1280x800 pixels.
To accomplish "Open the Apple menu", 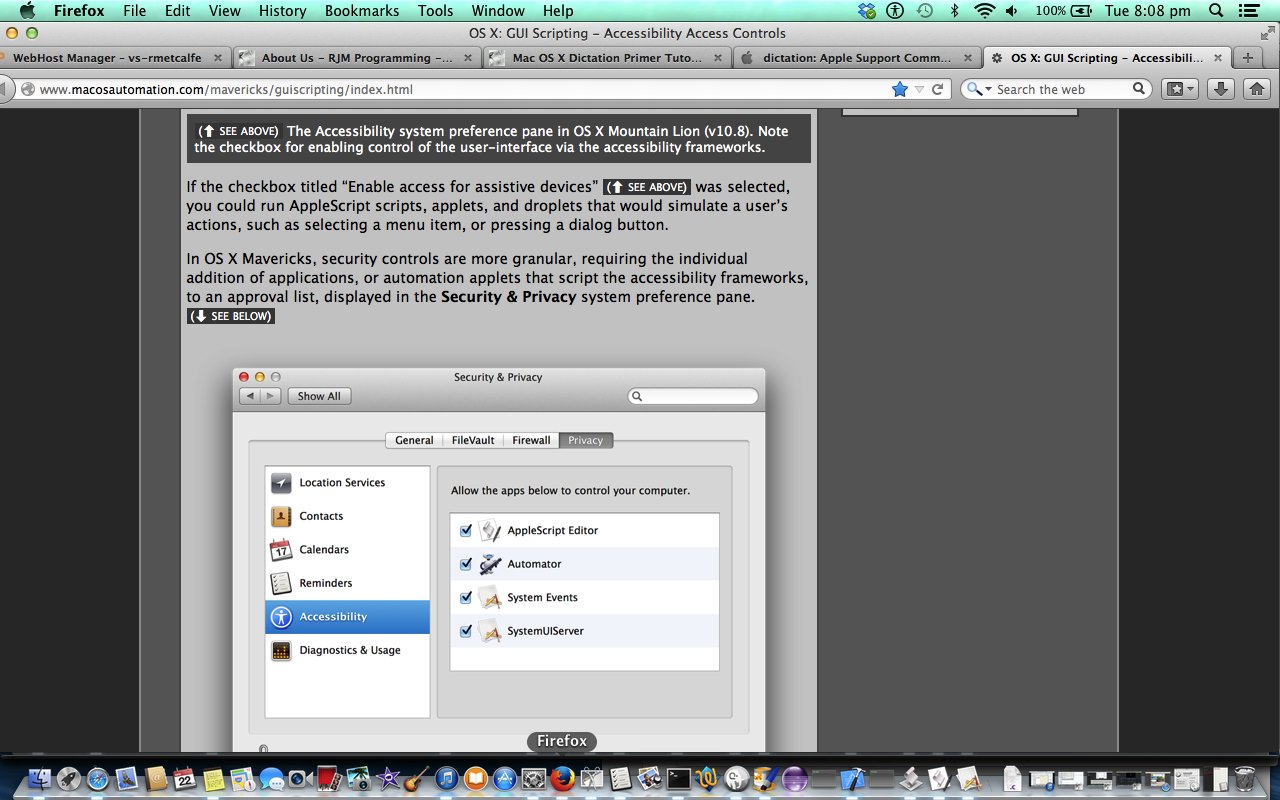I will (27, 11).
